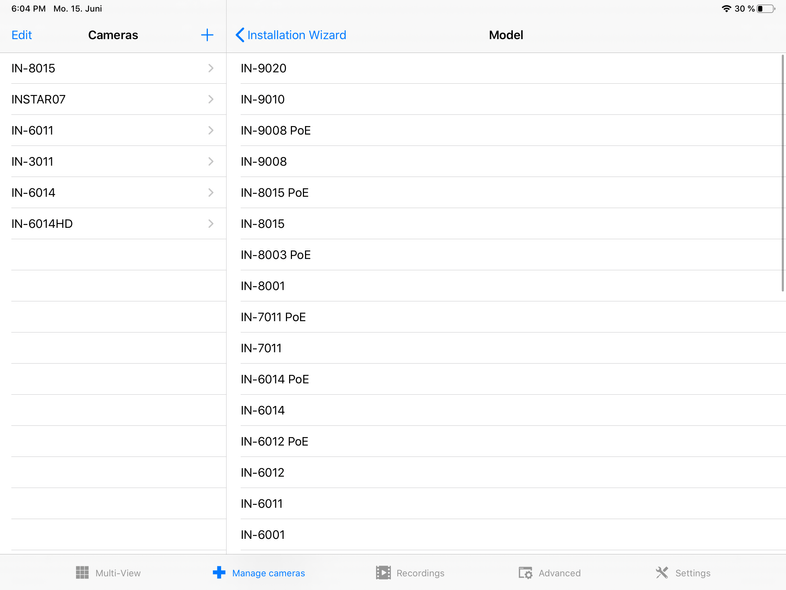Tap the plus icon to add camera

[207, 35]
